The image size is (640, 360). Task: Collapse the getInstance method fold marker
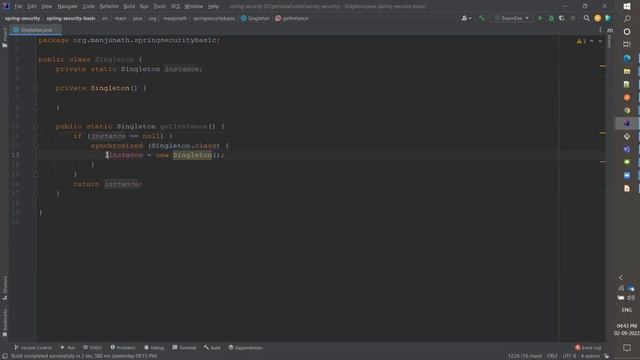point(36,127)
